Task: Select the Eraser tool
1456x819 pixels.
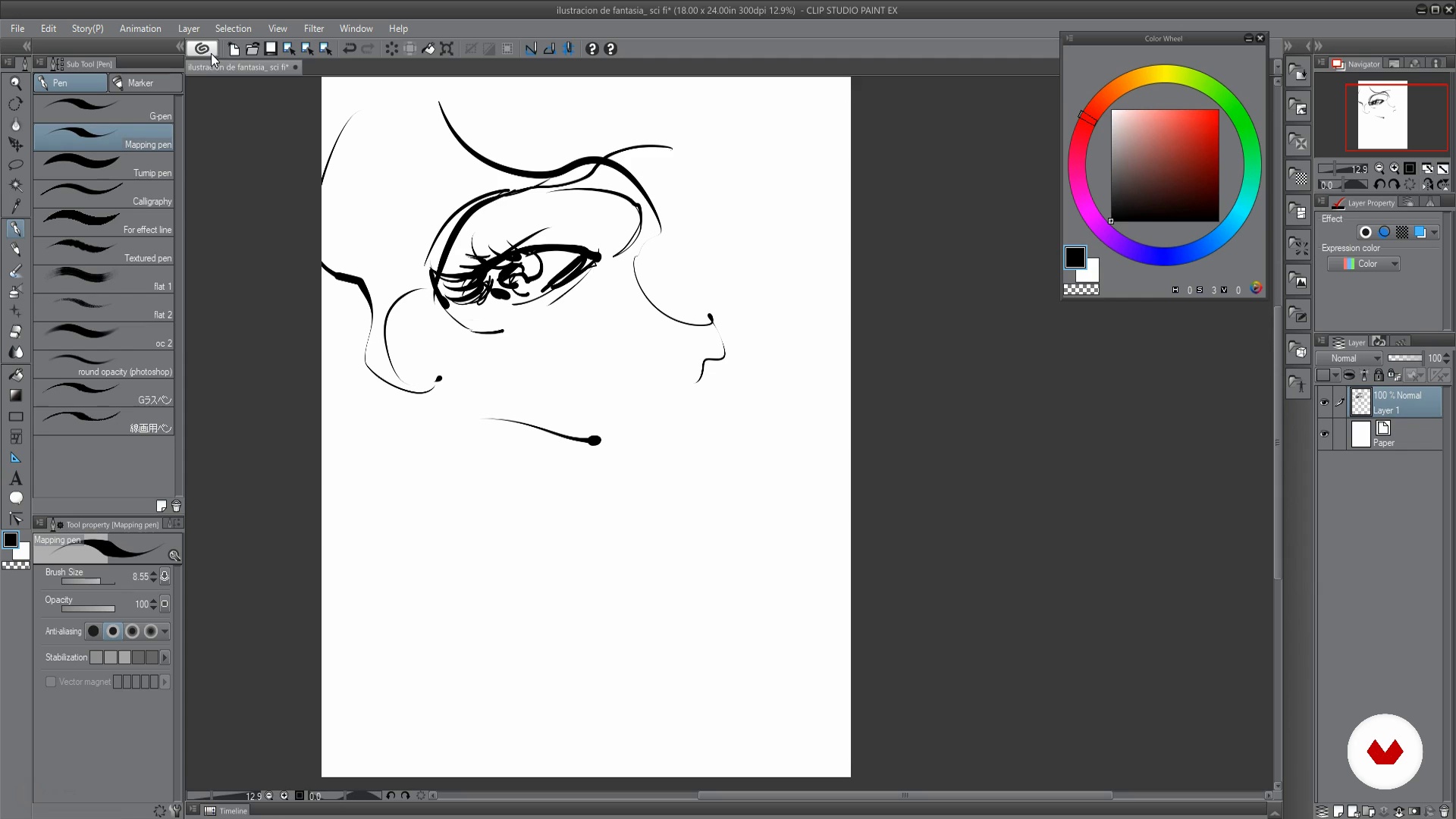Action: pyautogui.click(x=15, y=332)
